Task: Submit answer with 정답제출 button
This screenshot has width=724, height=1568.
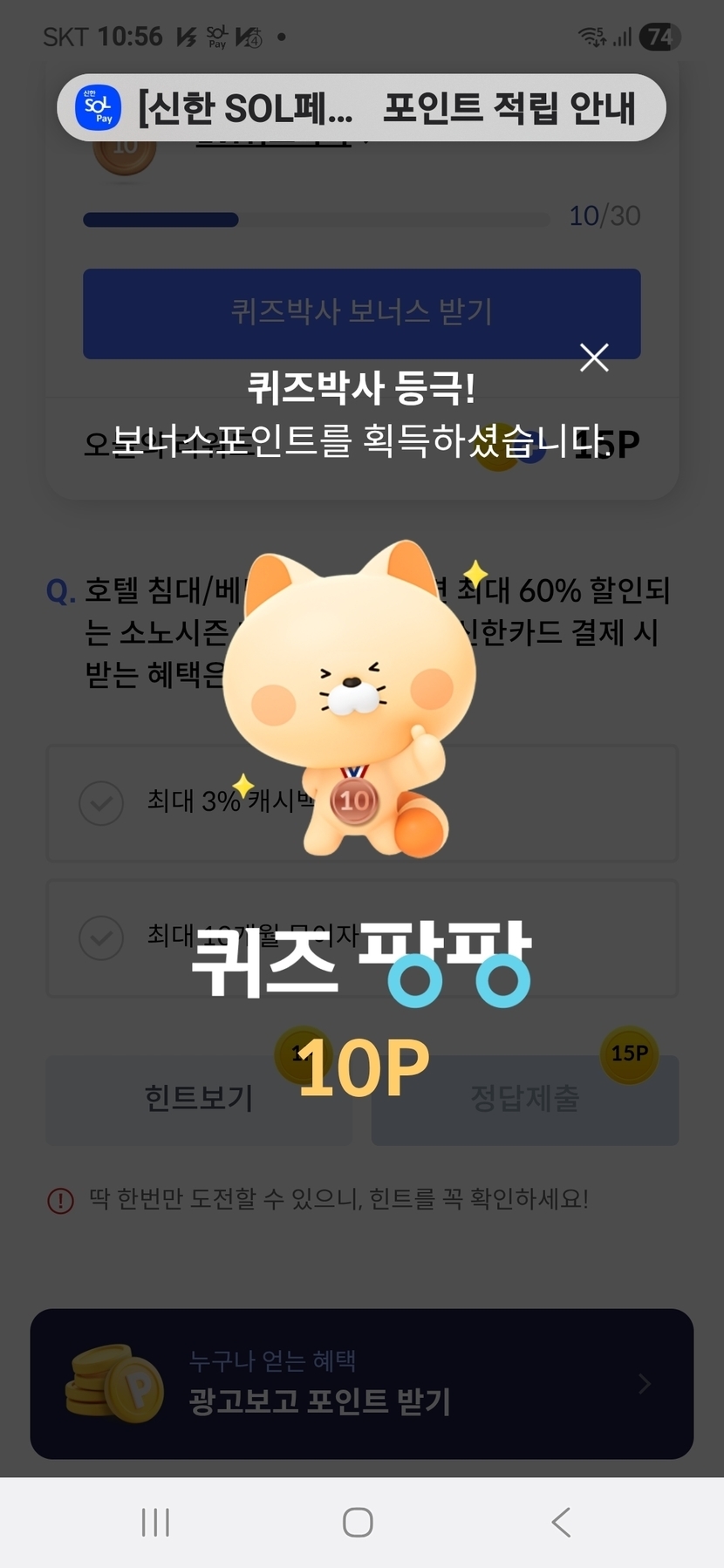Action: point(525,1099)
